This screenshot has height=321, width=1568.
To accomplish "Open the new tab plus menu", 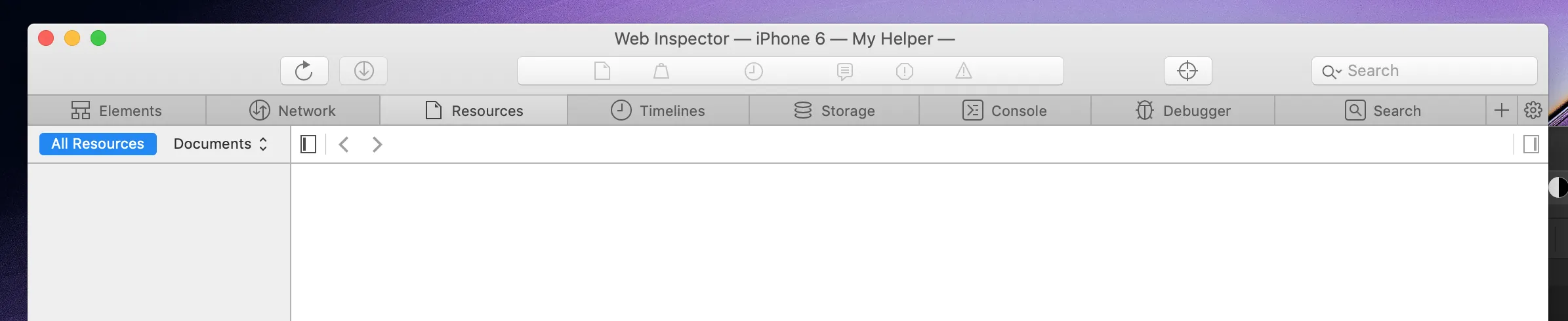I will (x=1501, y=110).
